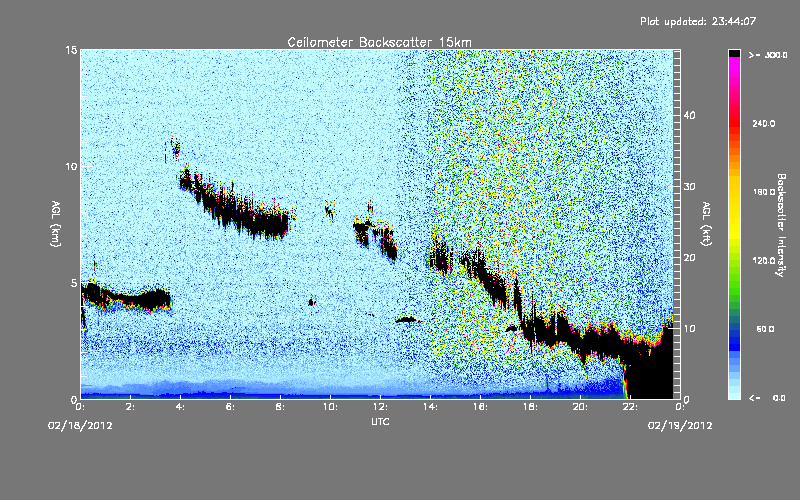Click the colorbar's 180.0 value label
This screenshot has height=500, width=800.
tap(764, 192)
